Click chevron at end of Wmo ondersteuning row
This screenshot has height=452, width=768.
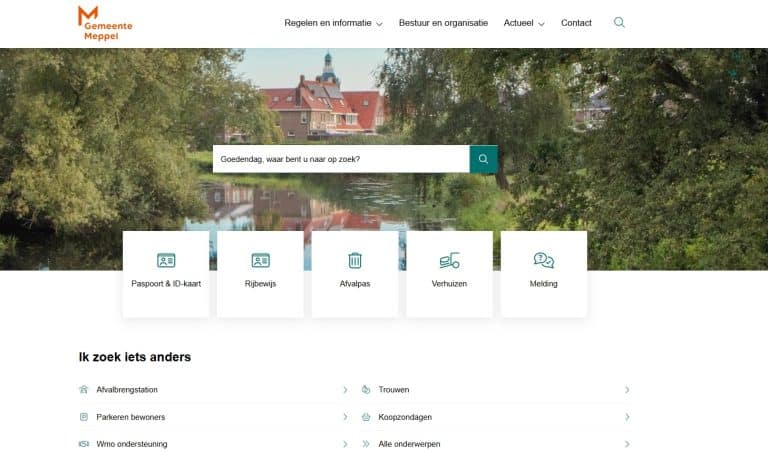(345, 444)
